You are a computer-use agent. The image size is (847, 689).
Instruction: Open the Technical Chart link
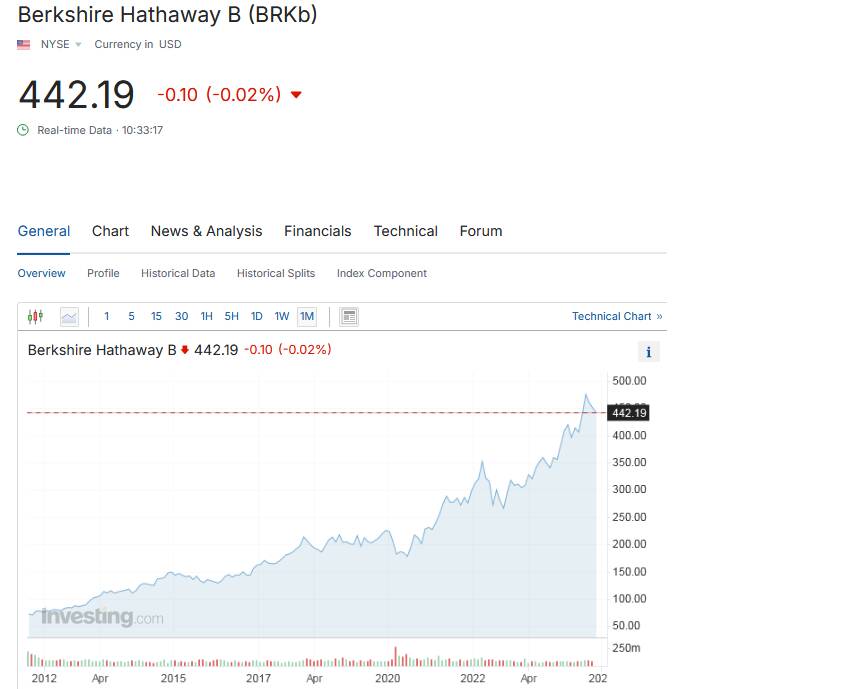coord(612,315)
